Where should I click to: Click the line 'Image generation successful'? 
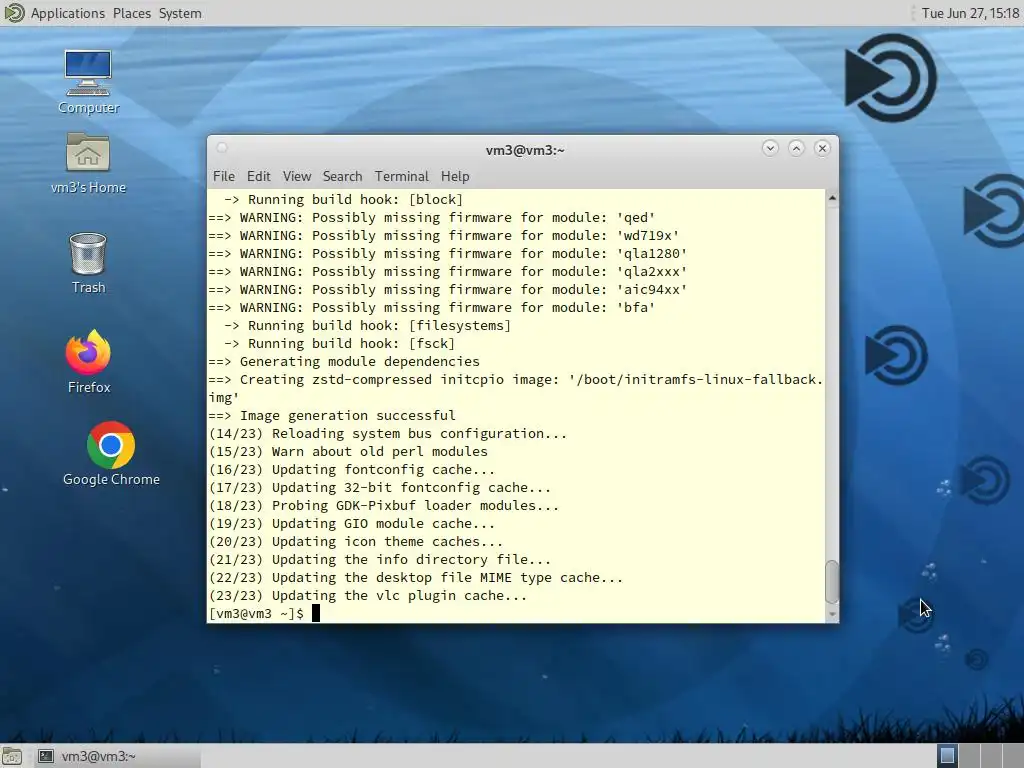(x=332, y=415)
